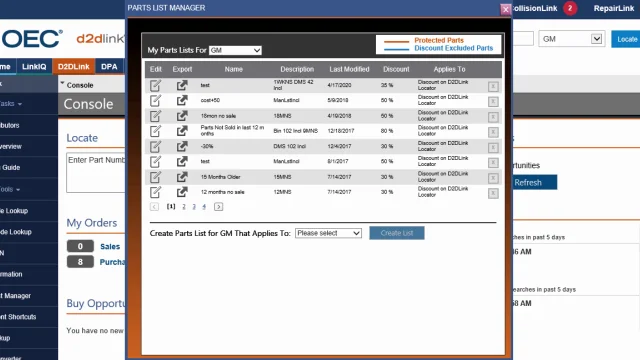Edit the 15 Months Older list
The width and height of the screenshot is (640, 360).
pyautogui.click(x=155, y=177)
